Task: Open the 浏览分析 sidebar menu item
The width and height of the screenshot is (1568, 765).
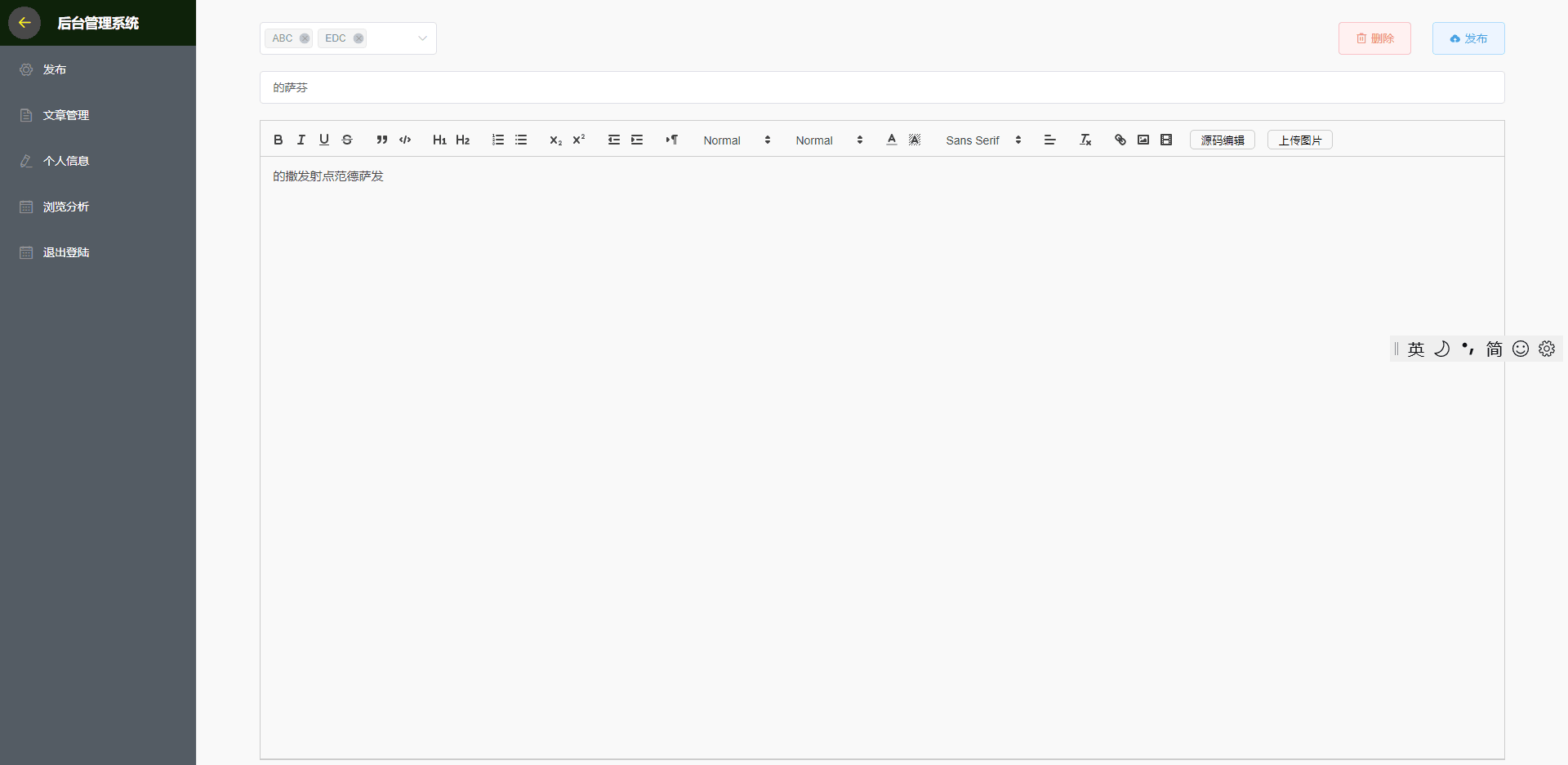Action: (x=98, y=207)
